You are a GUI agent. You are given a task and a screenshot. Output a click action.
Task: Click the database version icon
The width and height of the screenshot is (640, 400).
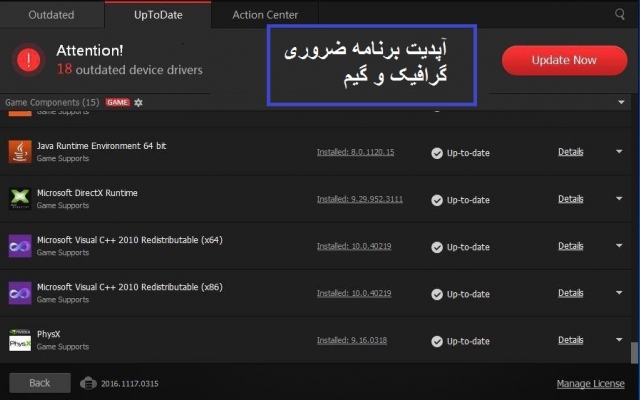coord(88,383)
